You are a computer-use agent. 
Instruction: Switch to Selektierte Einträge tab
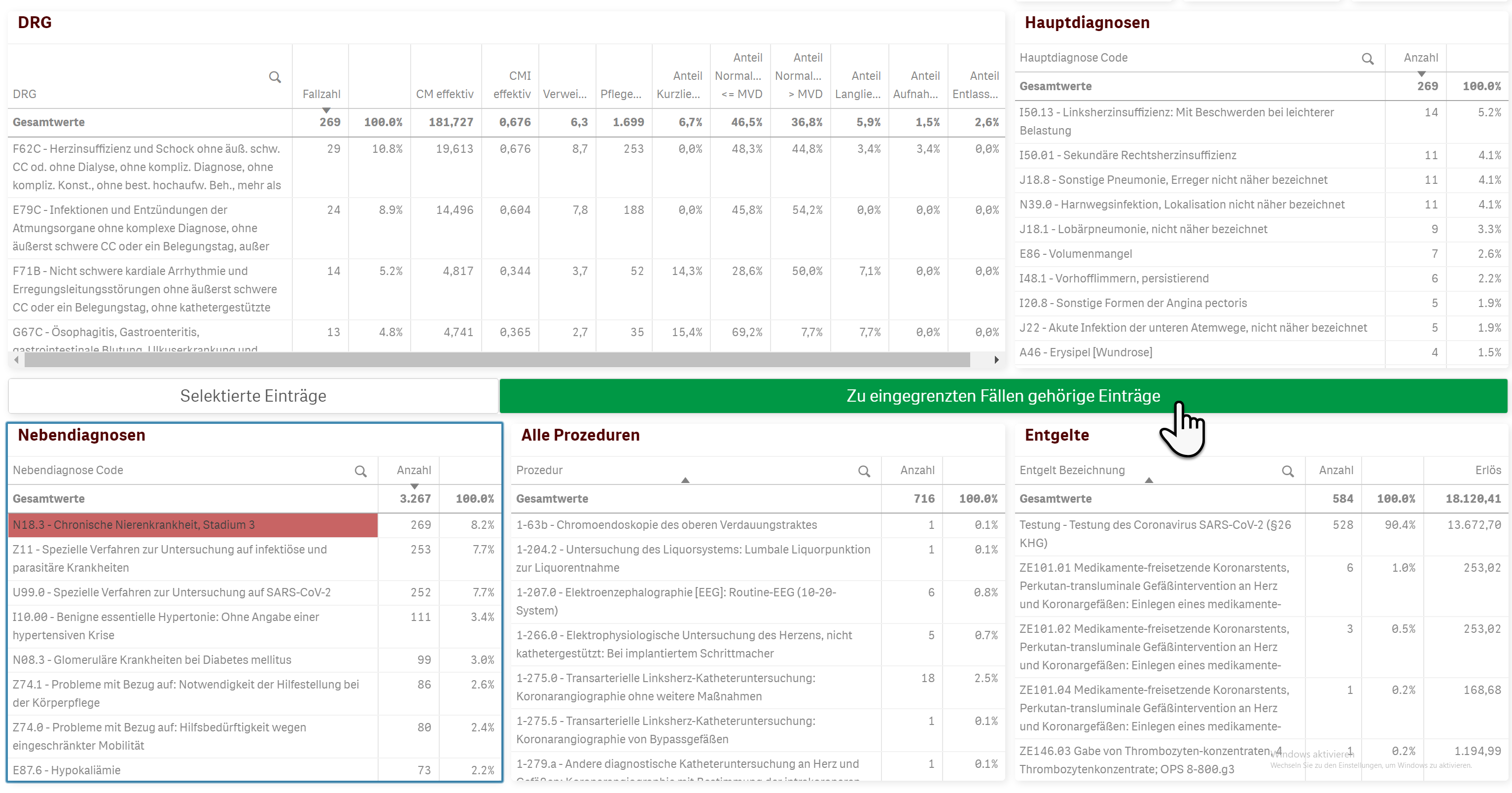(253, 396)
